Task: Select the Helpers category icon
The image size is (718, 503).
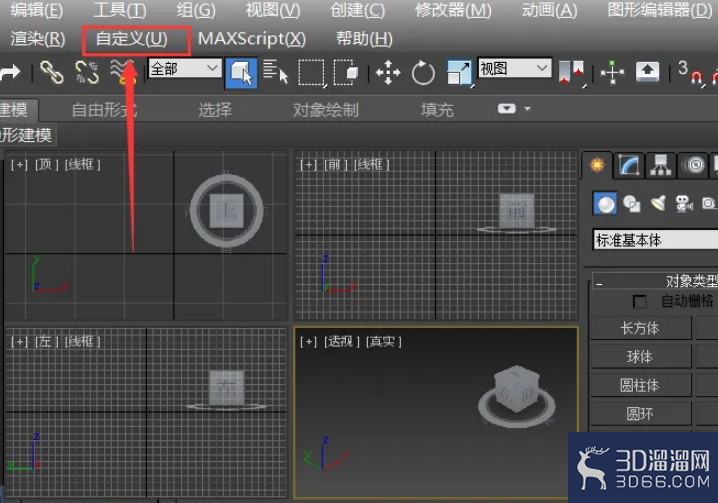Action: tap(709, 203)
